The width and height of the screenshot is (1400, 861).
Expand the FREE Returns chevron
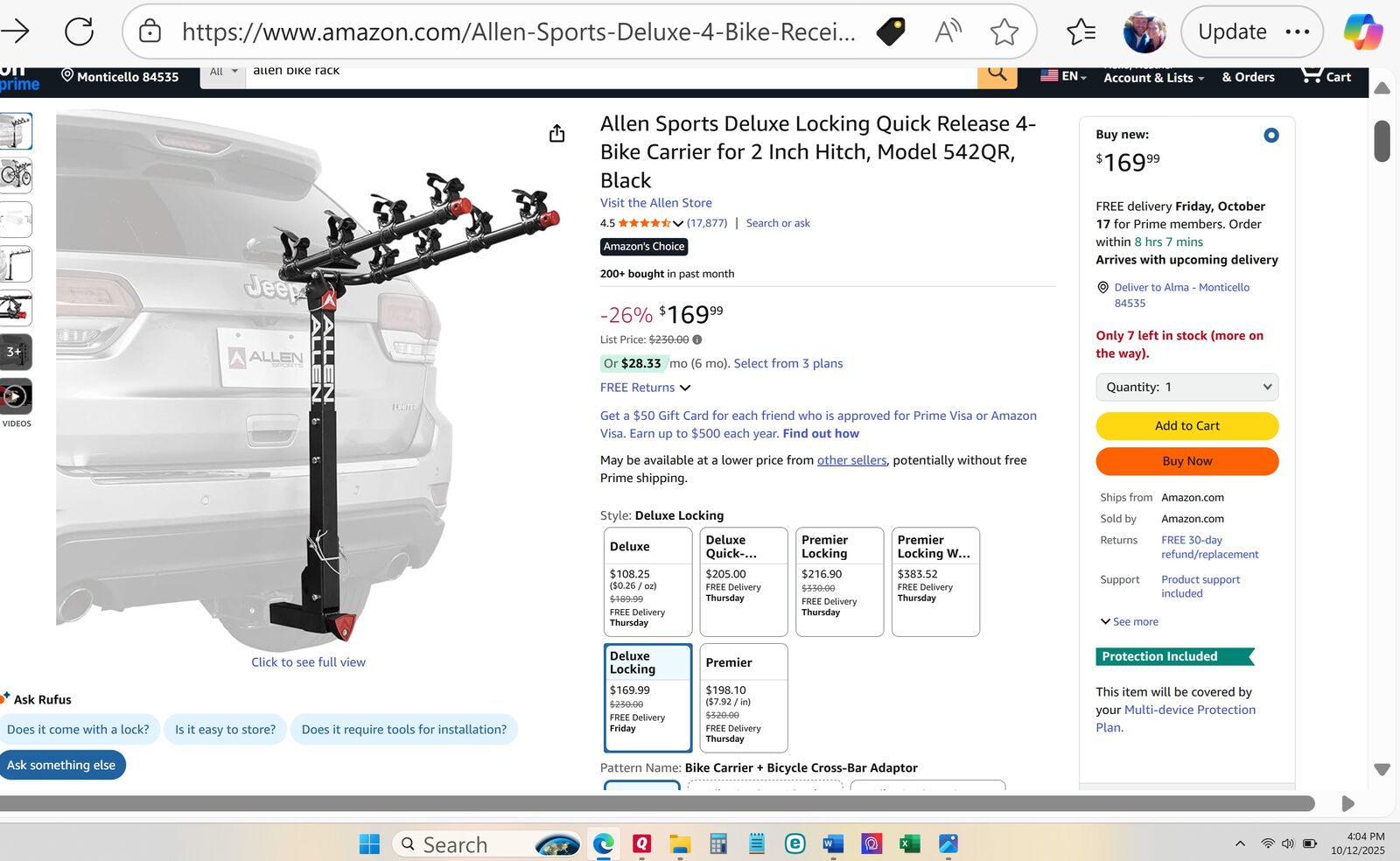[685, 388]
